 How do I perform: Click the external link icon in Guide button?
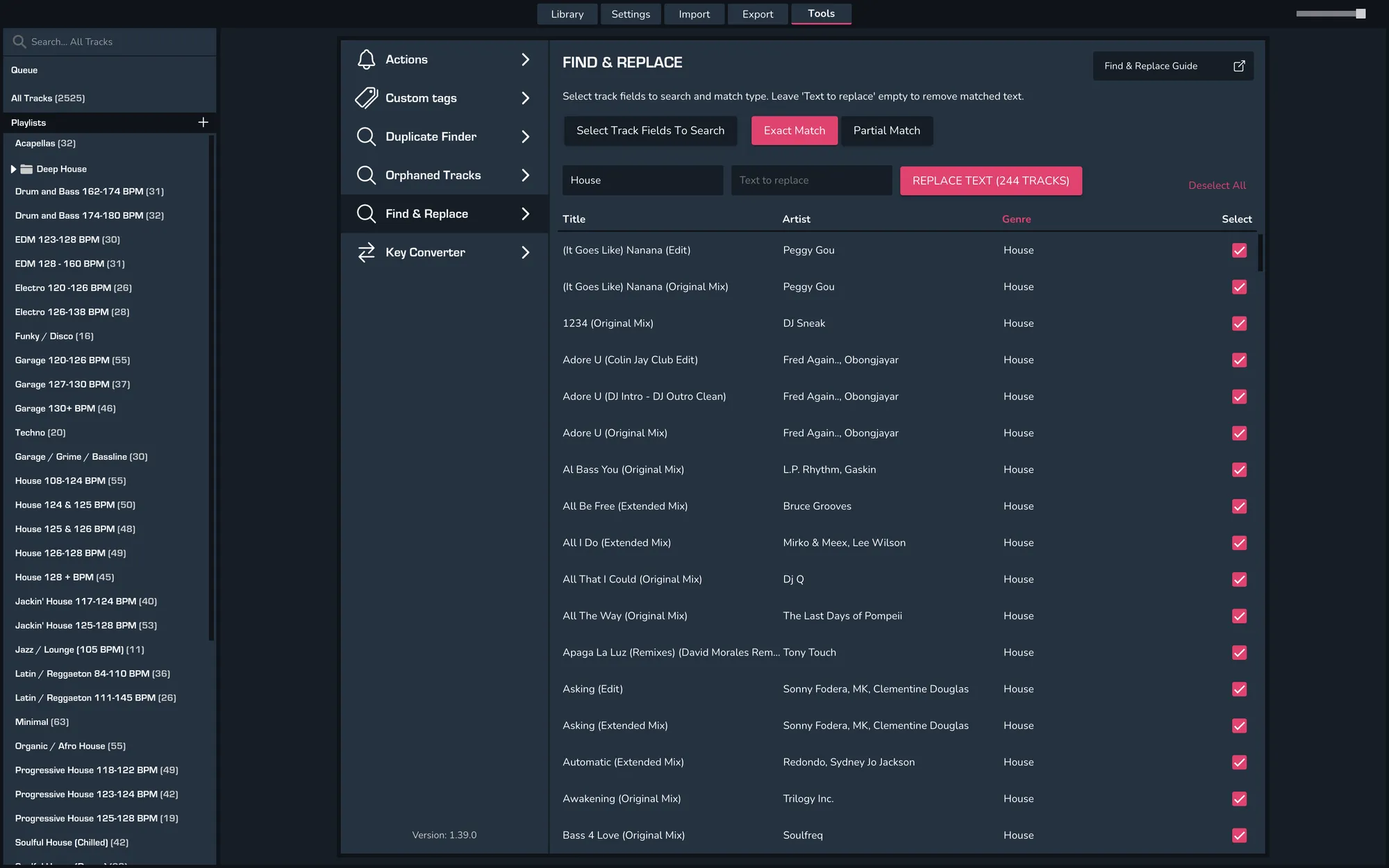click(x=1239, y=66)
